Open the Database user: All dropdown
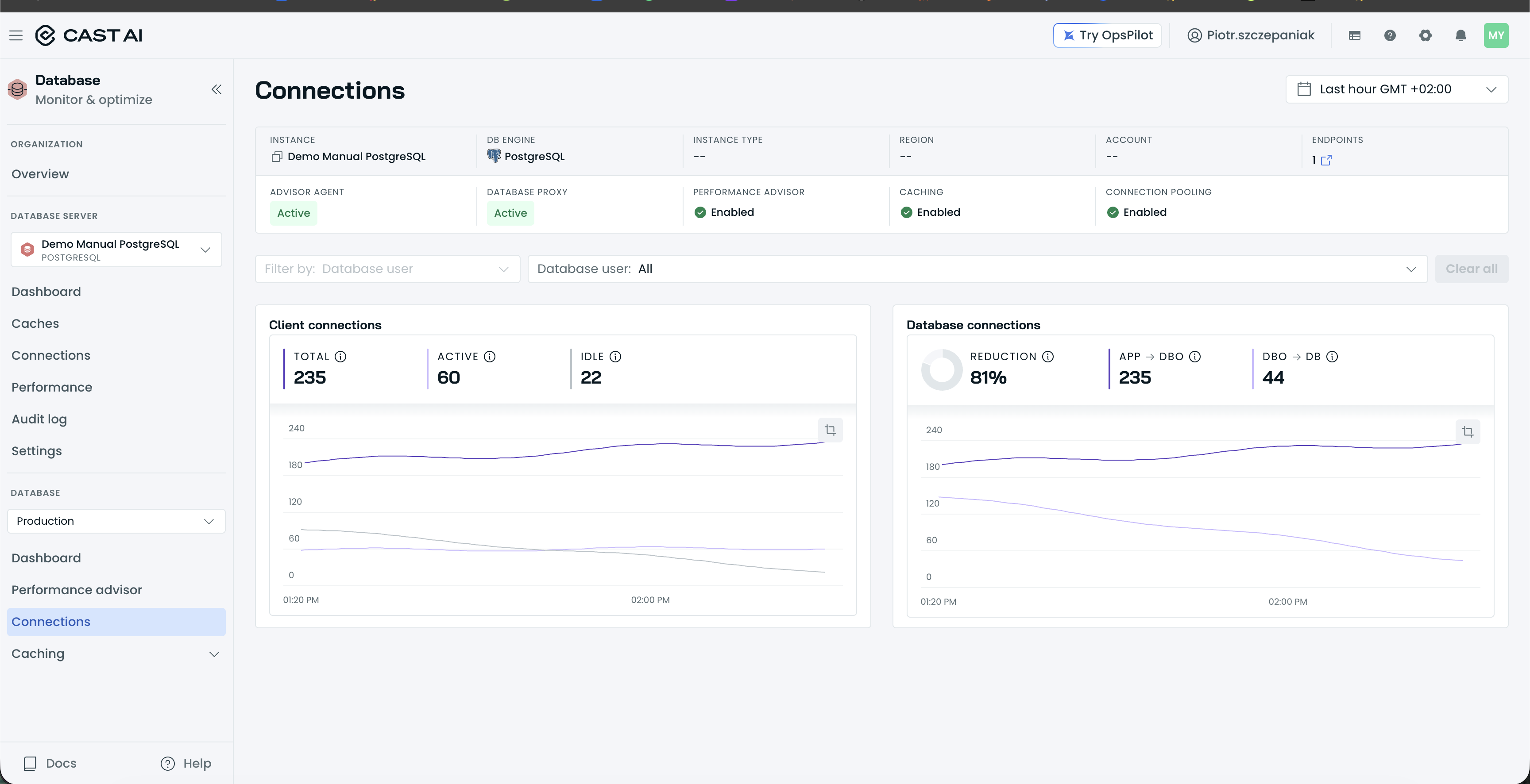1530x784 pixels. click(x=977, y=269)
